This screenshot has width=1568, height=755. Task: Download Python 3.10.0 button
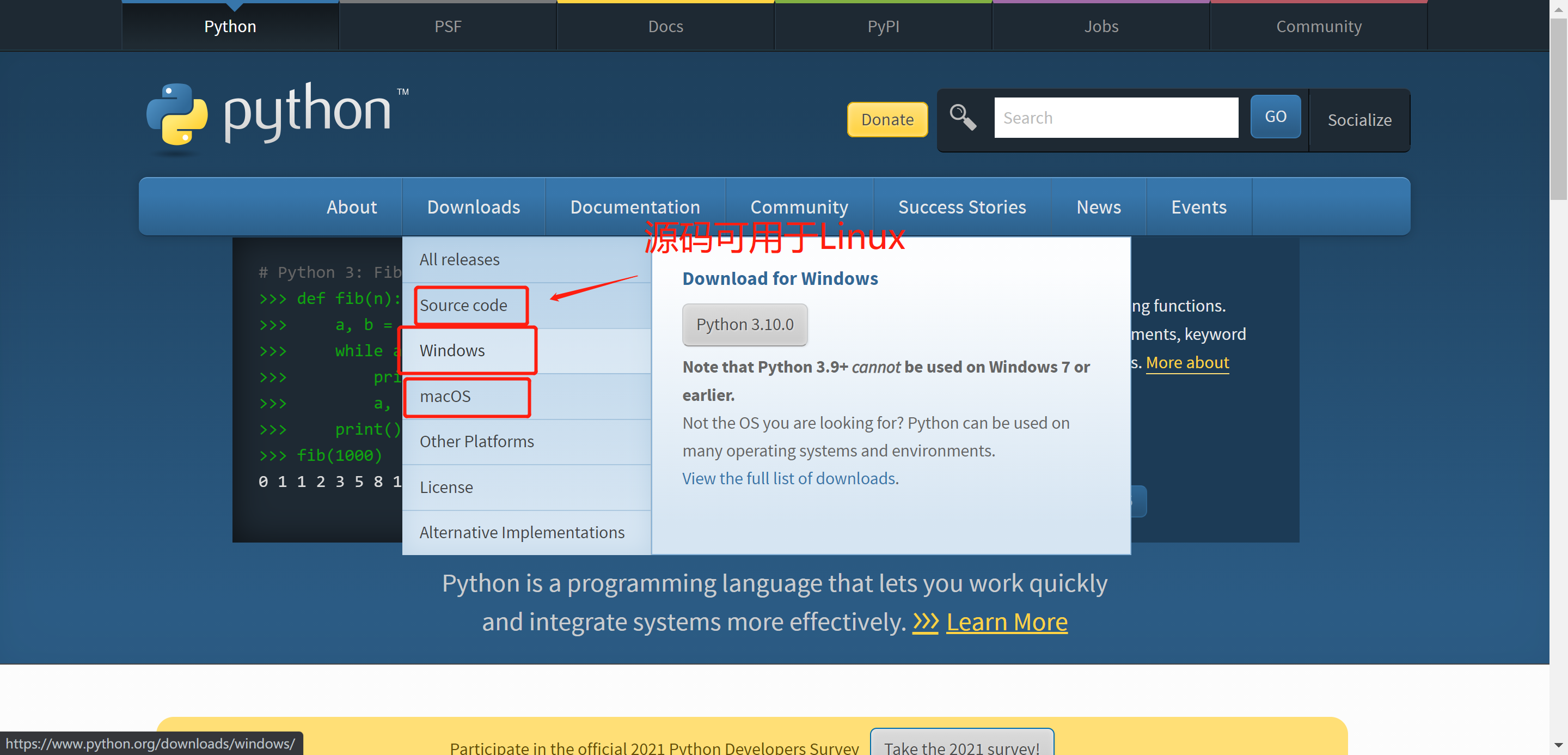(744, 325)
